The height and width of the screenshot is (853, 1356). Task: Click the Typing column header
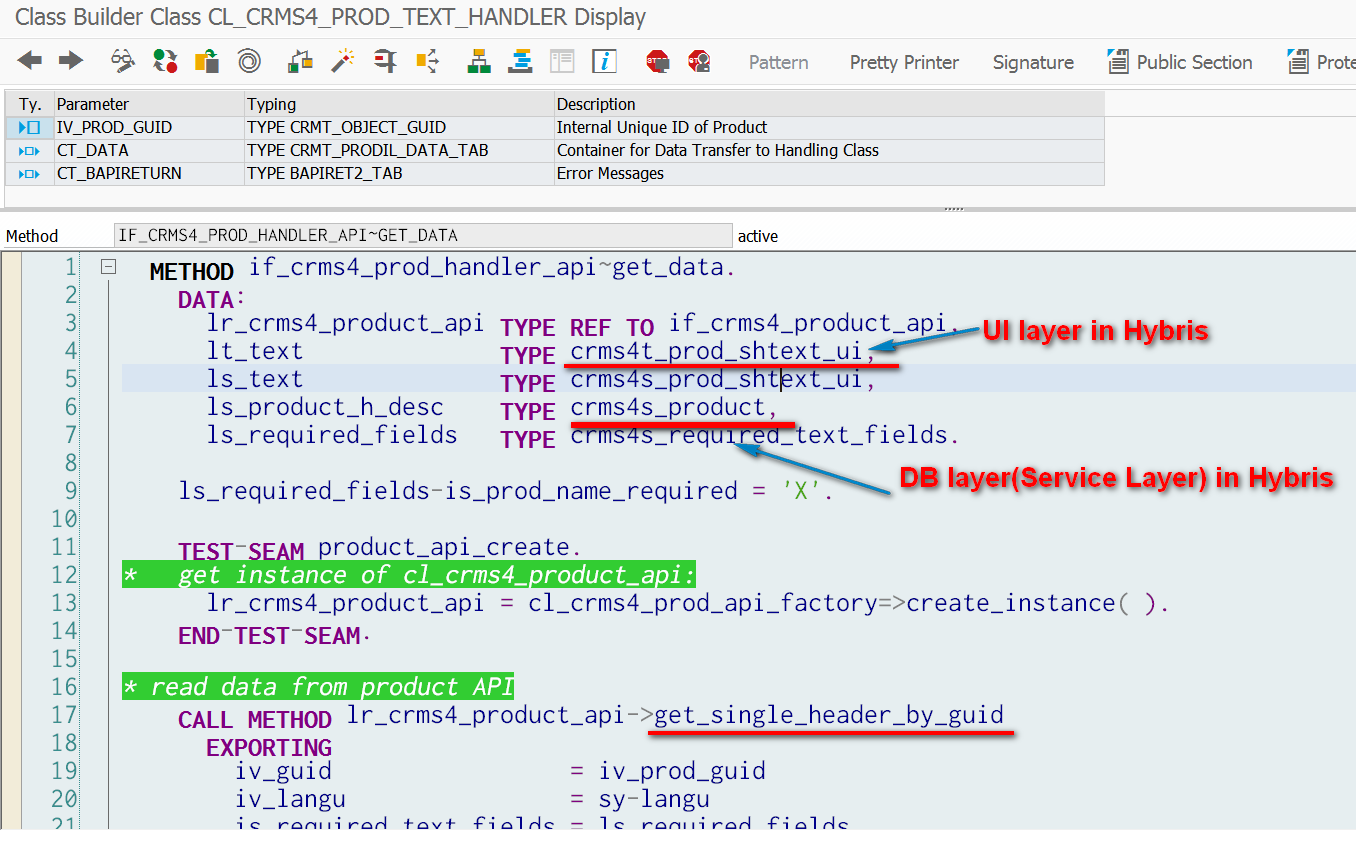(x=272, y=104)
